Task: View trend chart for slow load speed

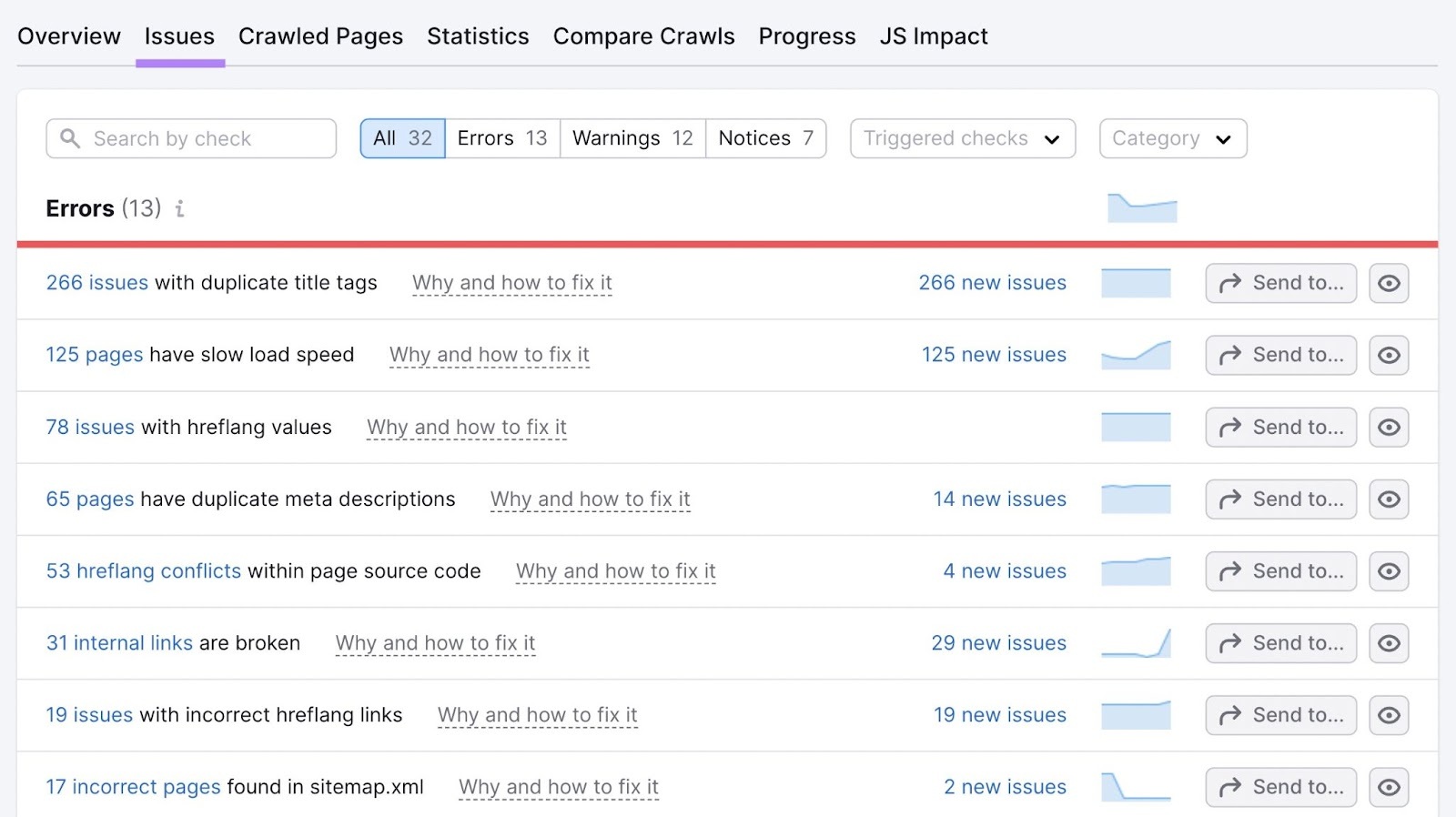Action: click(1136, 355)
